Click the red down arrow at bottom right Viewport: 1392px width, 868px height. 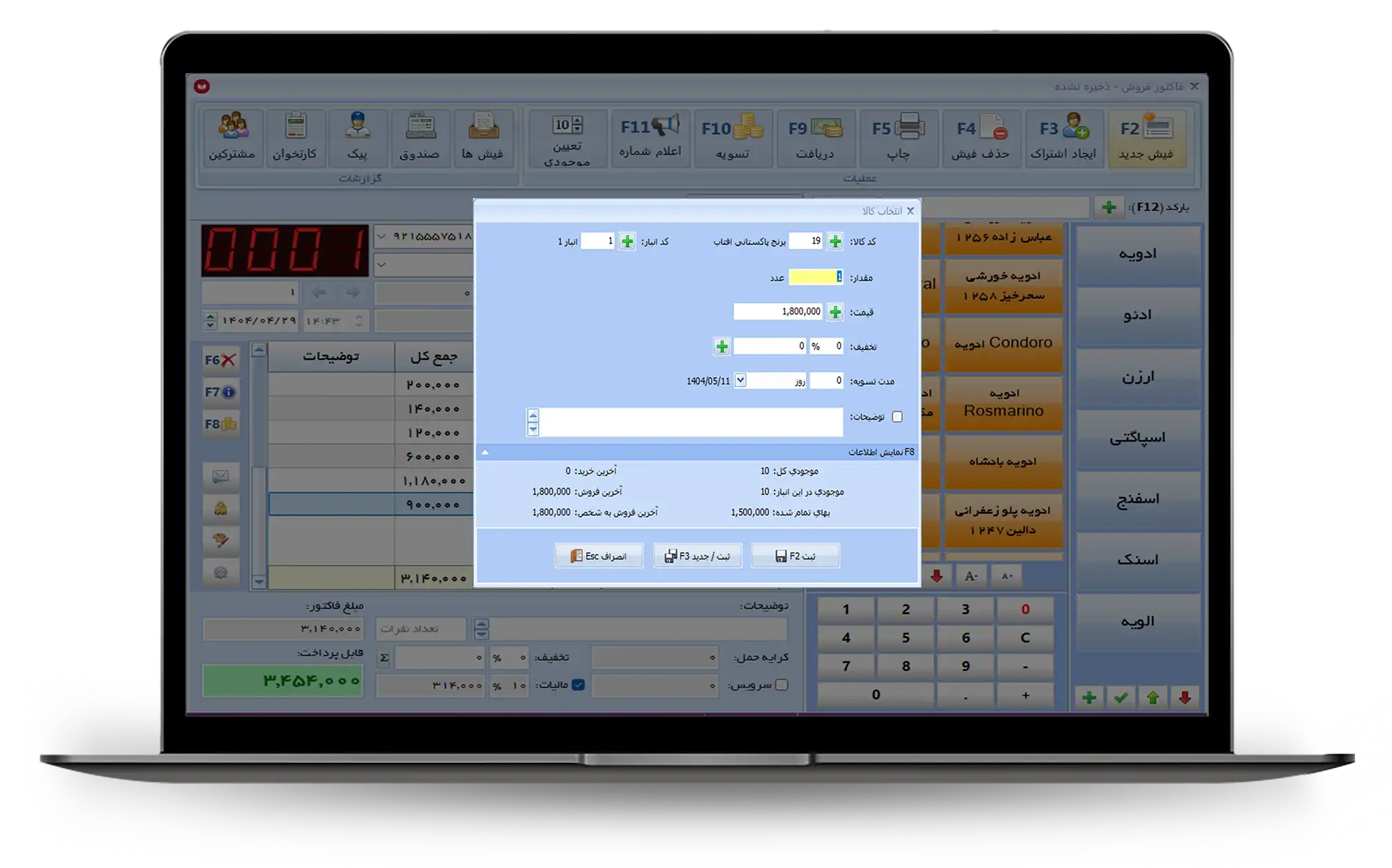[x=1185, y=697]
